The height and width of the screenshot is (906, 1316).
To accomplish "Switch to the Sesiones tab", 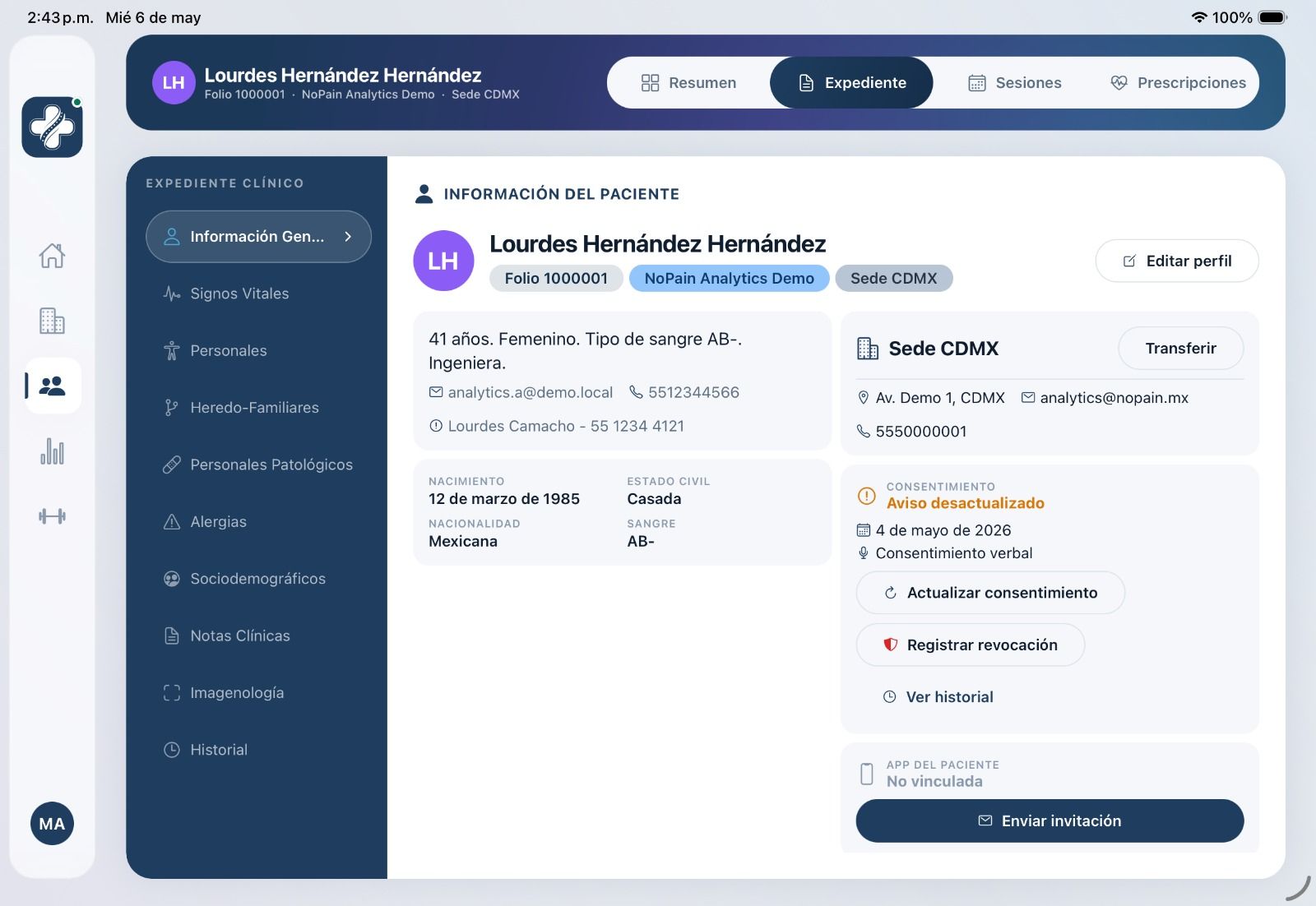I will [x=1014, y=82].
